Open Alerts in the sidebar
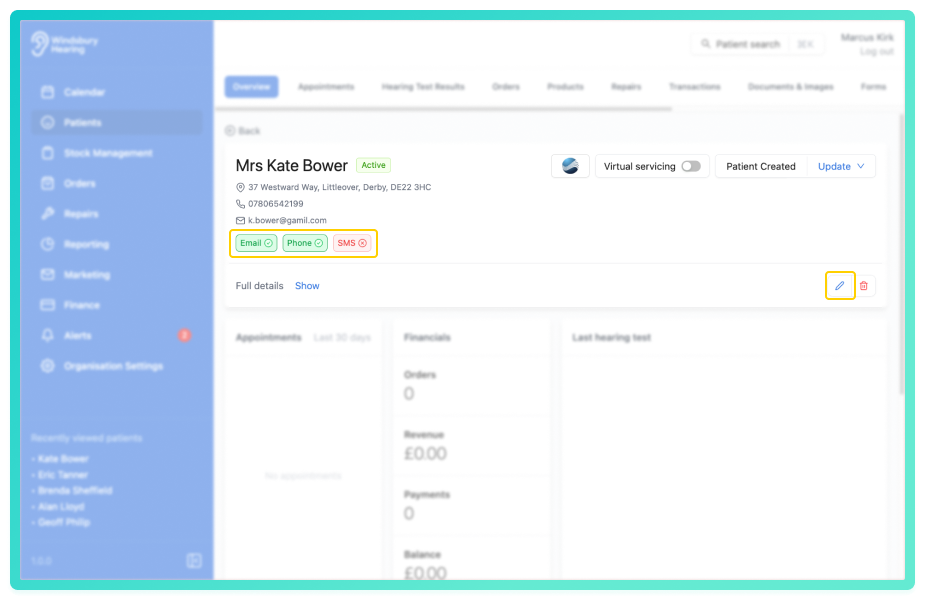 pyautogui.click(x=116, y=336)
